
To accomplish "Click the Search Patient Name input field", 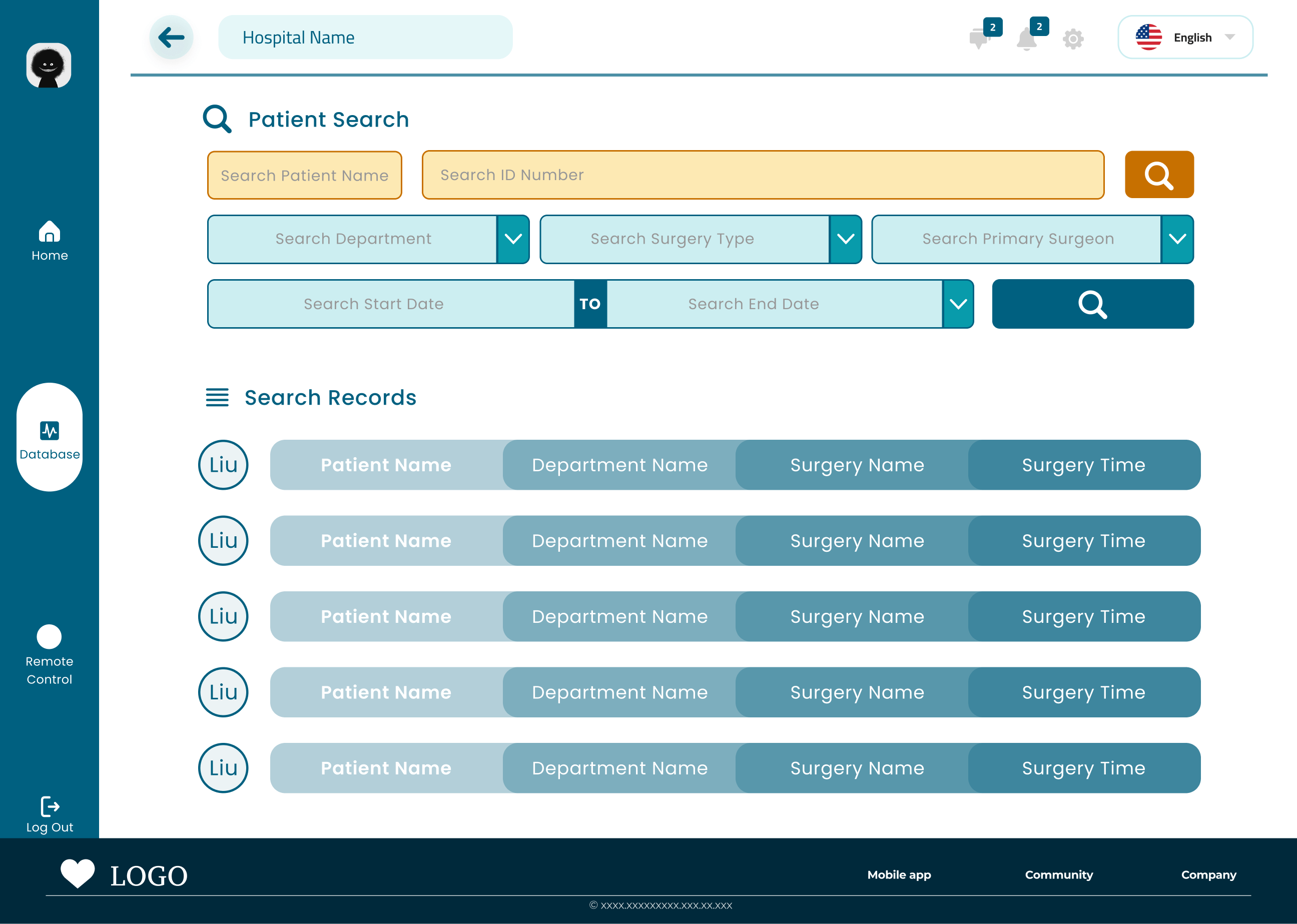I will [304, 175].
